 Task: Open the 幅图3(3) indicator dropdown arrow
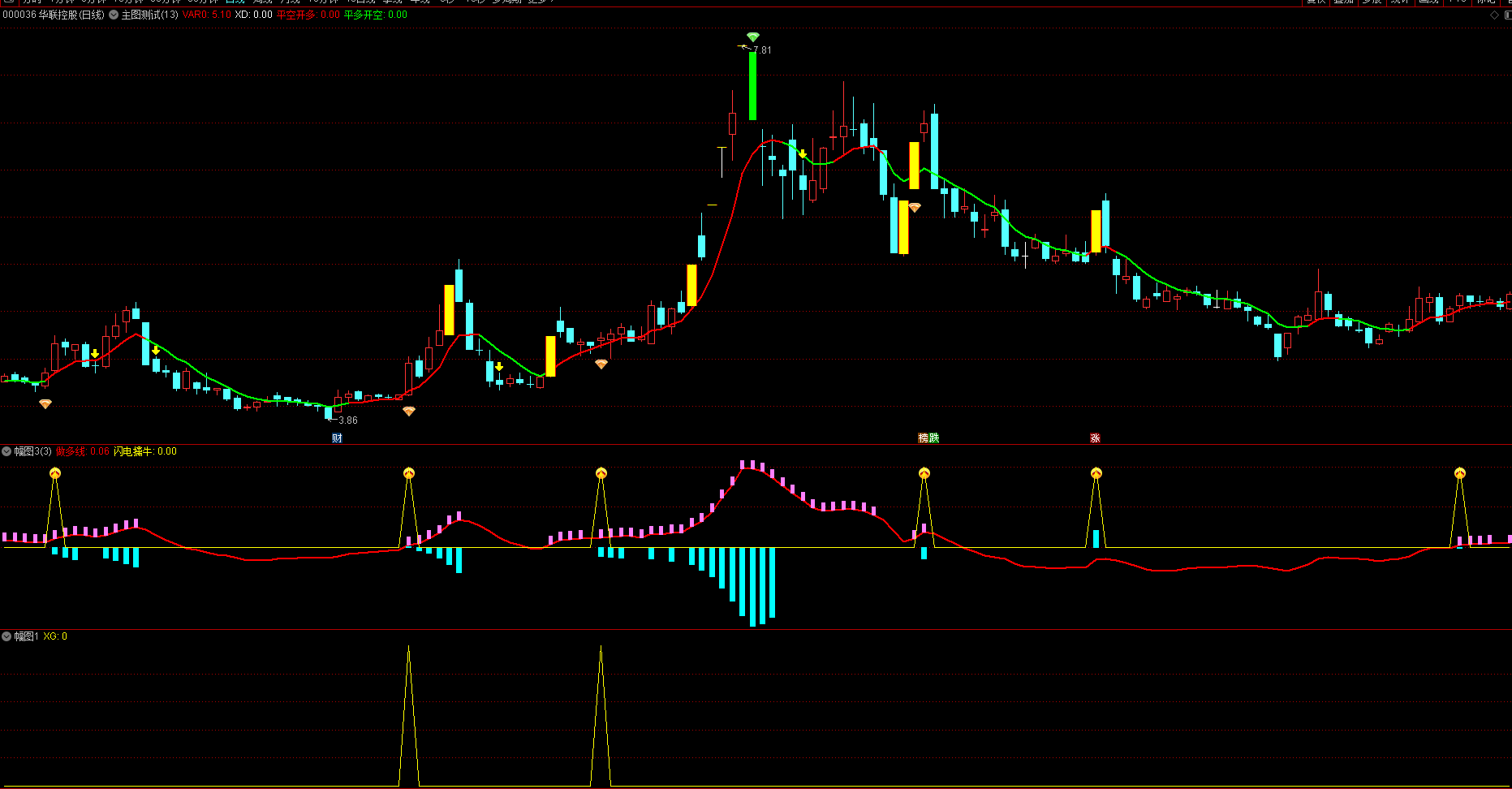(x=6, y=451)
